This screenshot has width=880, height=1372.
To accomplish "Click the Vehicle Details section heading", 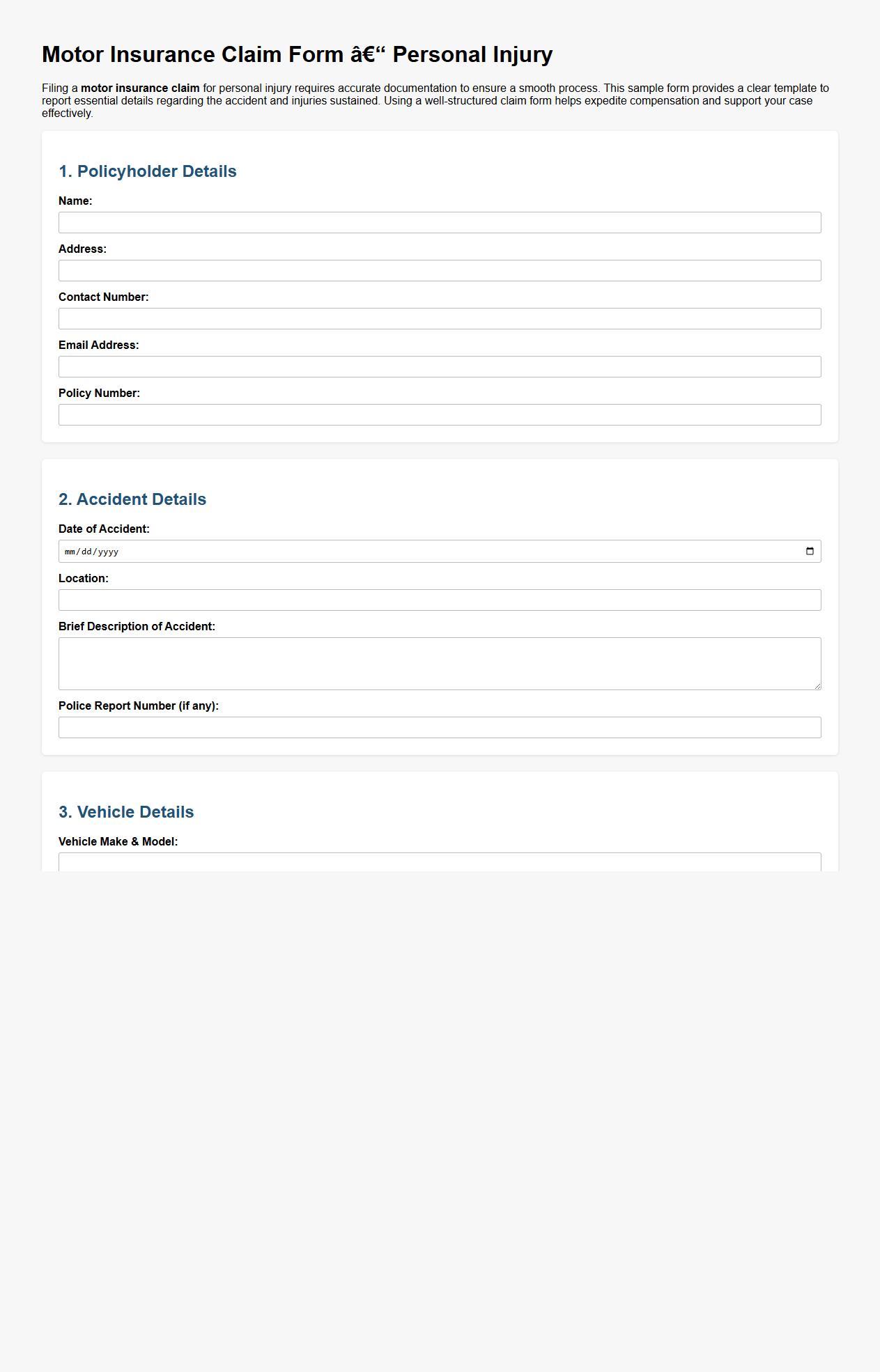I will [127, 811].
